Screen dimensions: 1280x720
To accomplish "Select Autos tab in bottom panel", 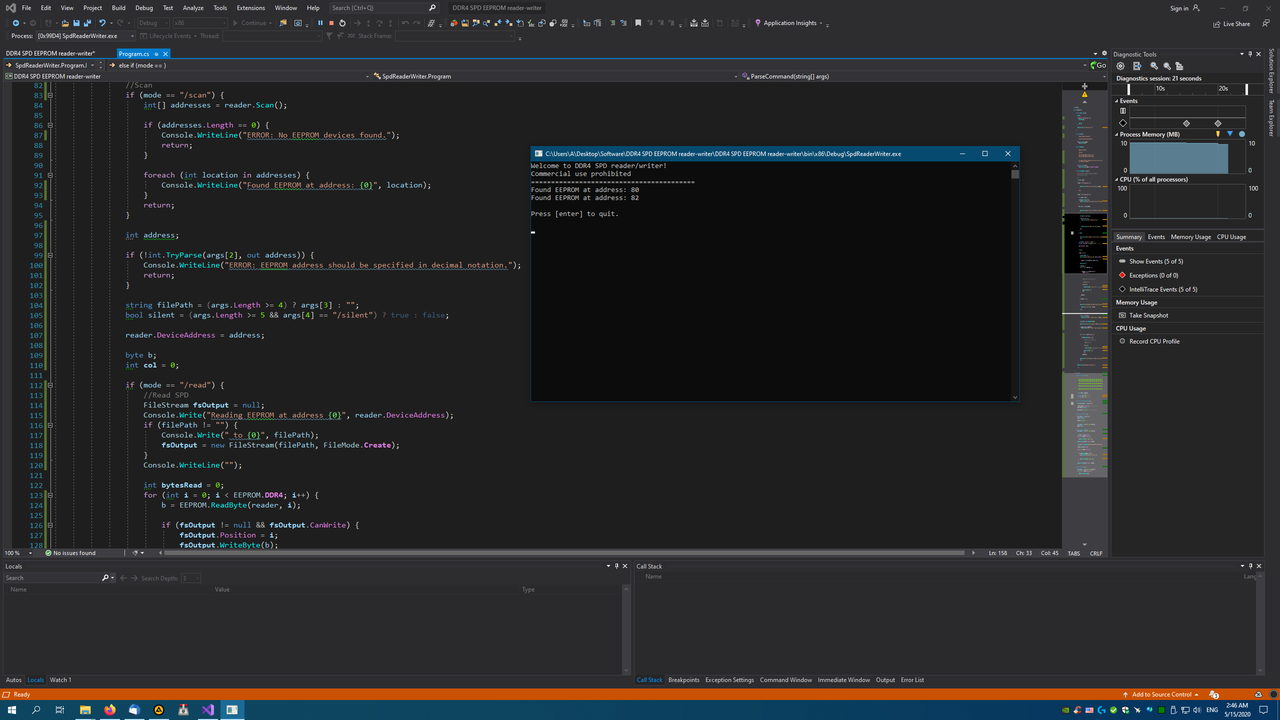I will tap(14, 680).
